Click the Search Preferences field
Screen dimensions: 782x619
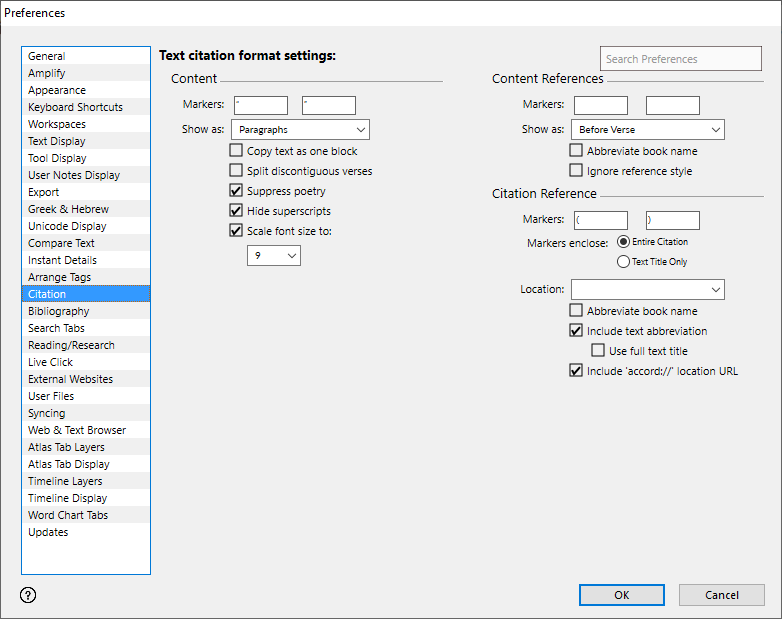(x=680, y=59)
